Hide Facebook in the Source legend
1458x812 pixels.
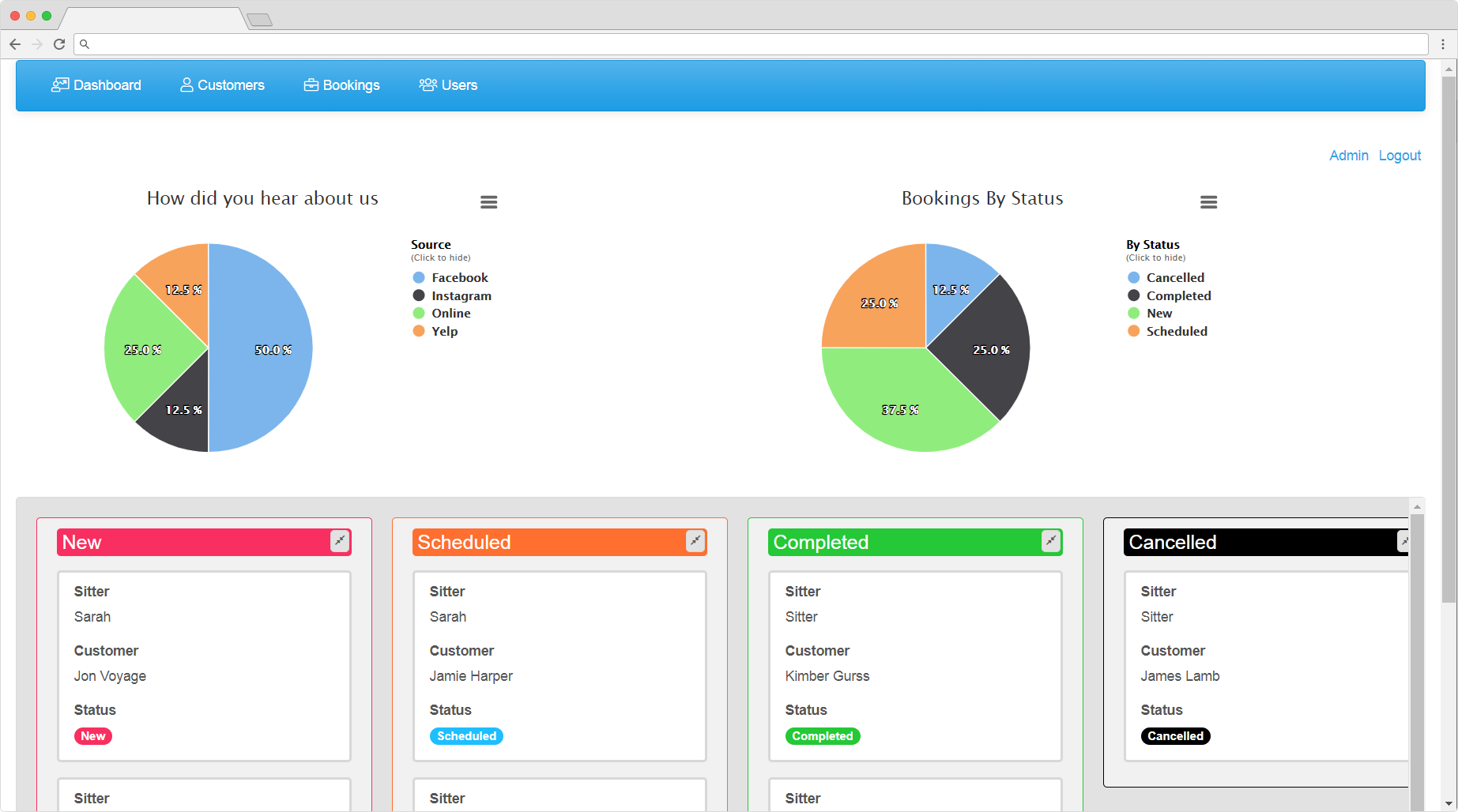(450, 278)
